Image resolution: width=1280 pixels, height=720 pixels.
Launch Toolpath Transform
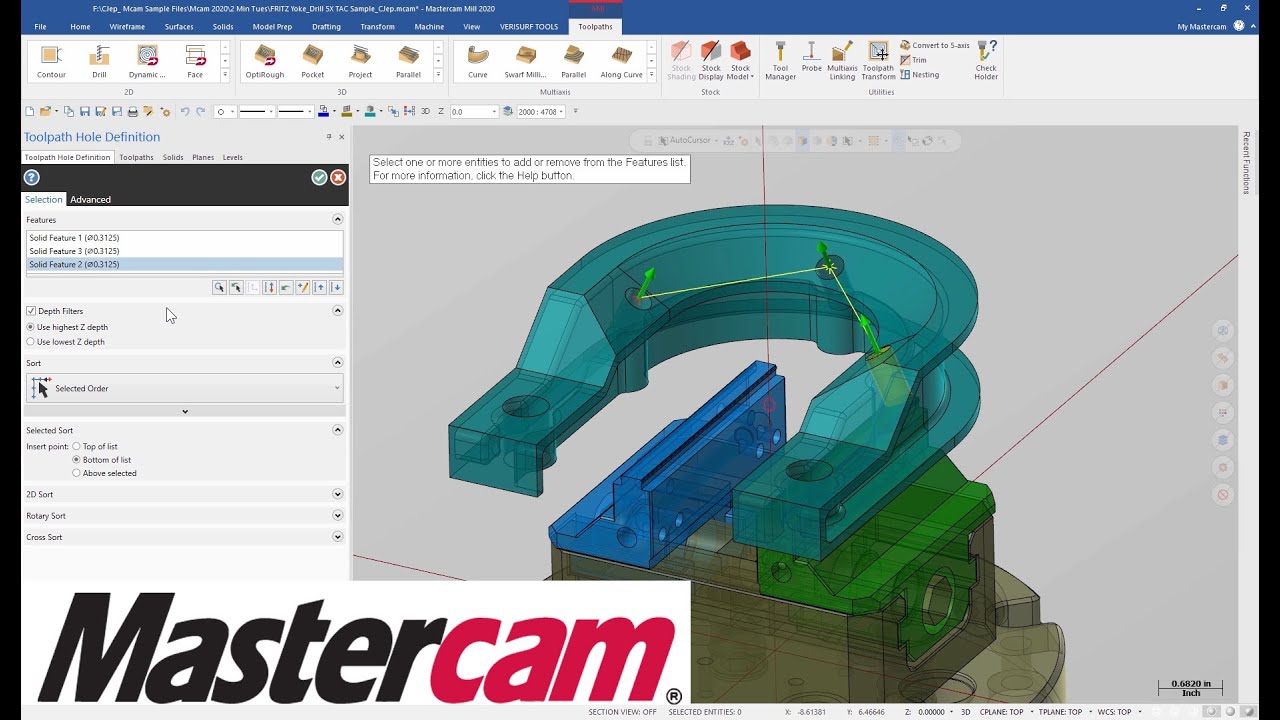point(878,61)
